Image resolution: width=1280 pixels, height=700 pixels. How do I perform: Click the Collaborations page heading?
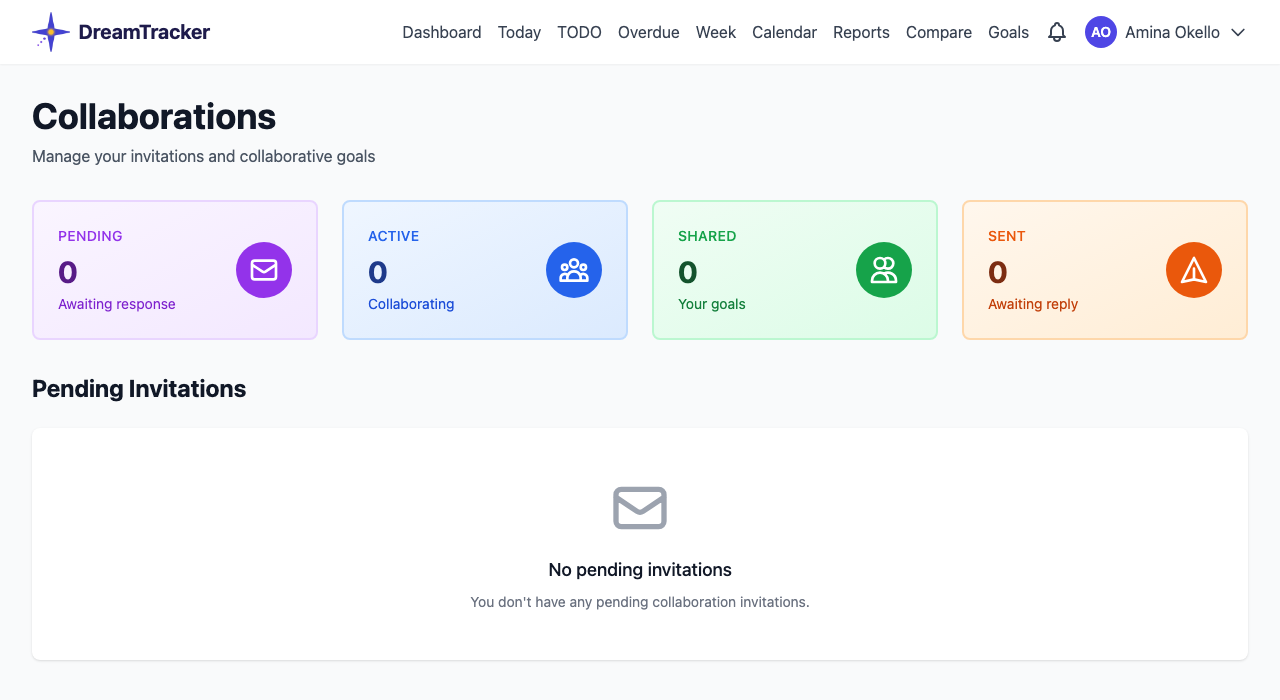[154, 117]
